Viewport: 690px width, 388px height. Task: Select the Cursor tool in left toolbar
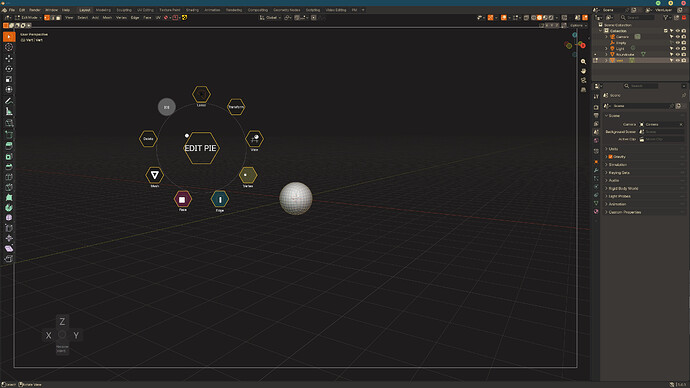[x=9, y=47]
